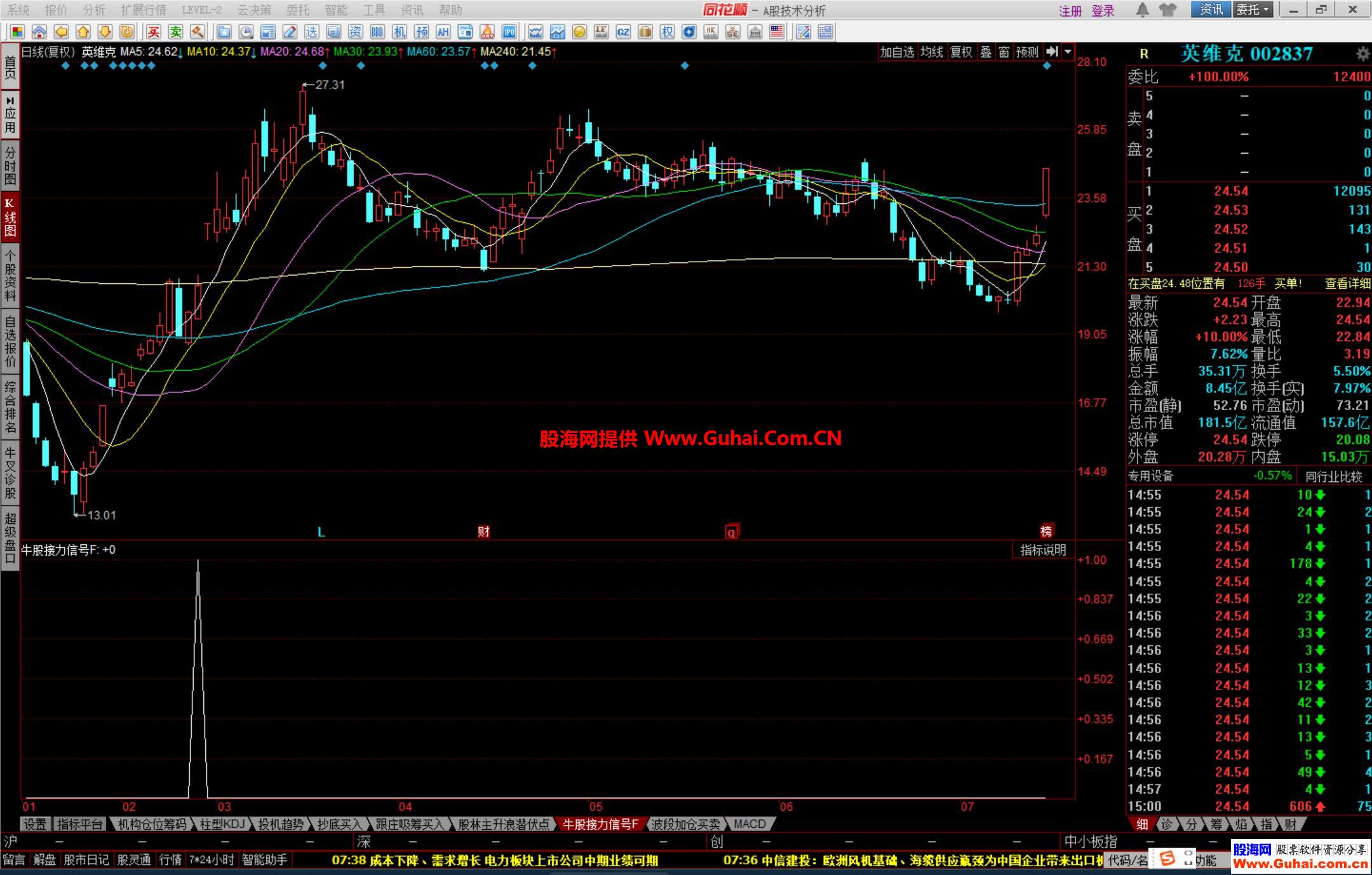Open the 扩展行情 menu
This screenshot has height=875, width=1372.
[x=144, y=10]
